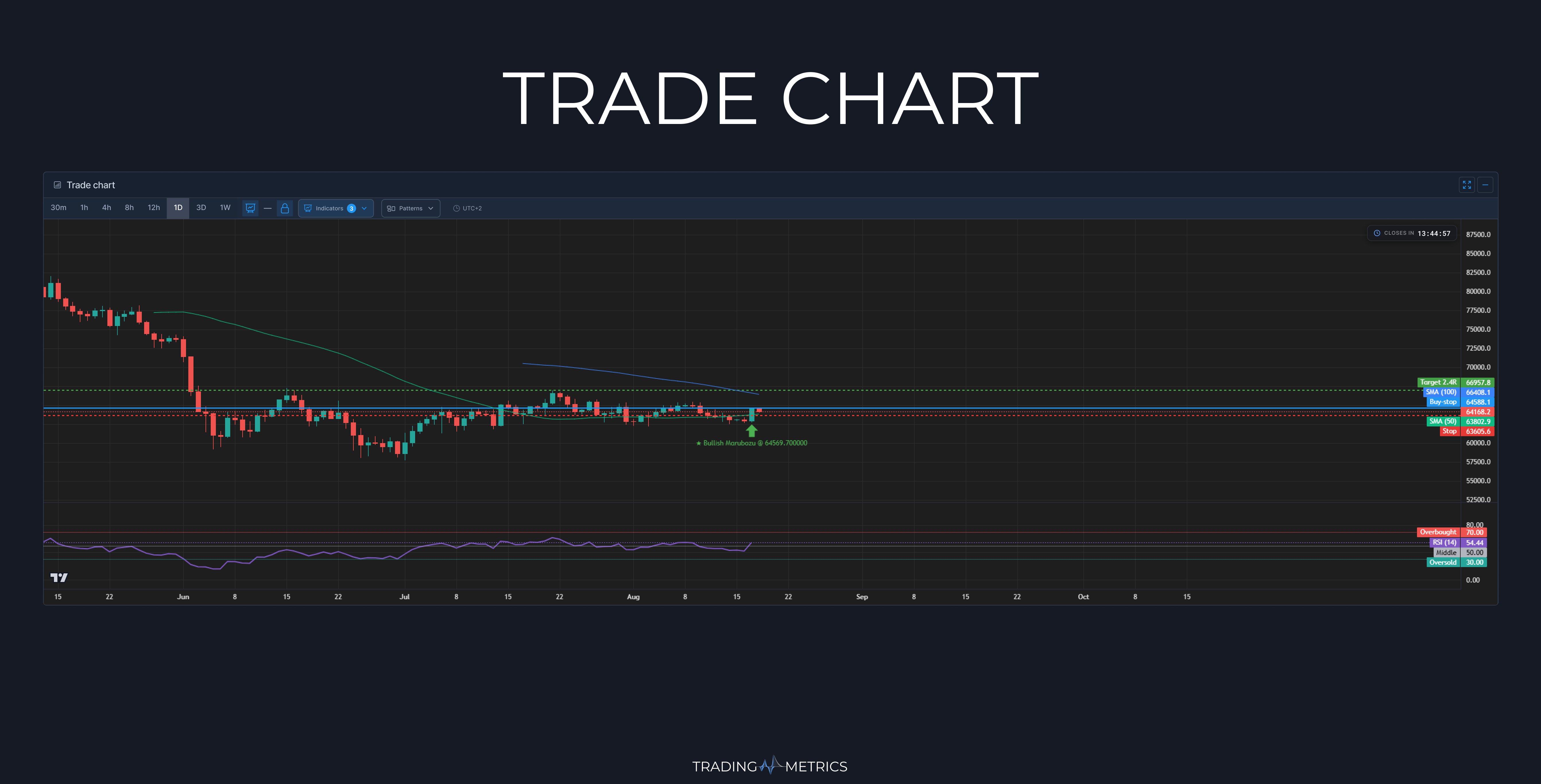Screen dimensions: 1541x784
Task: Collapse the Trade chart panel
Action: (1485, 185)
